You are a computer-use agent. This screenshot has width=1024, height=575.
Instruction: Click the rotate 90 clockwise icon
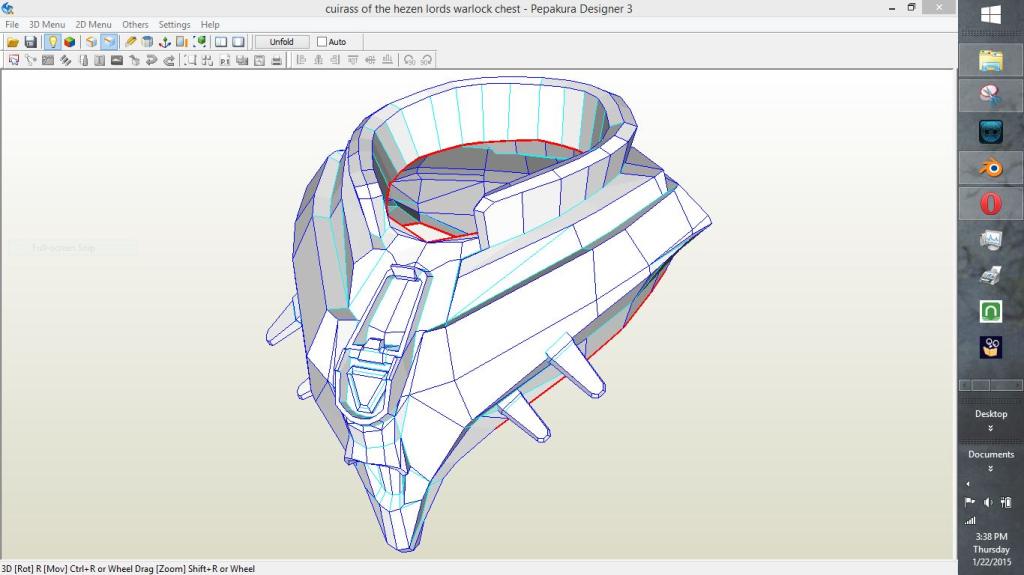point(426,60)
